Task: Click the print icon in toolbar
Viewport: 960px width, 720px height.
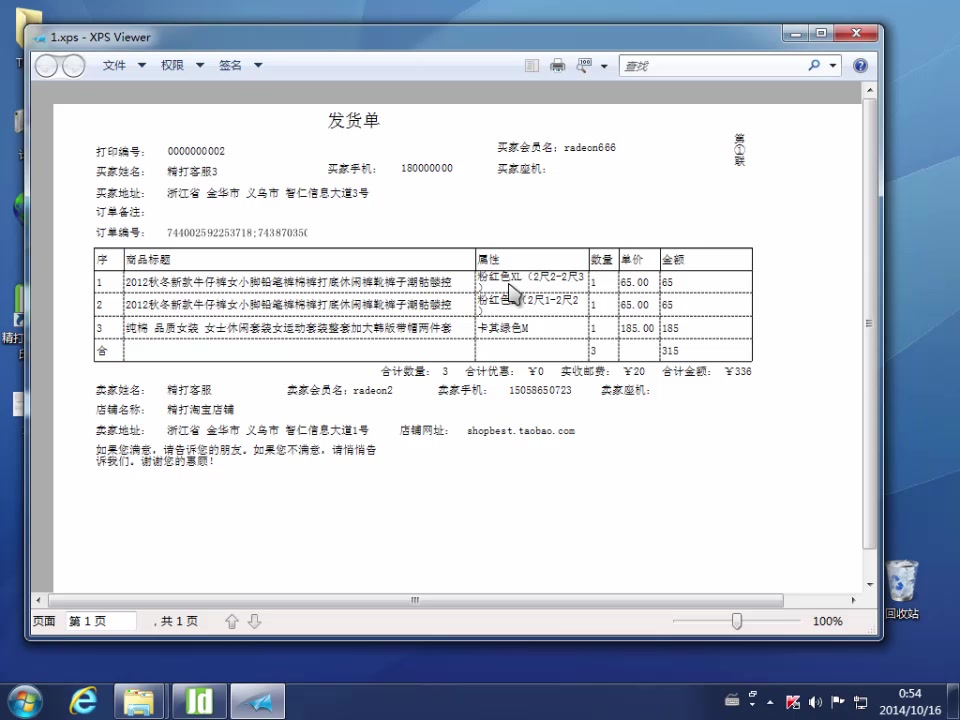Action: [558, 66]
